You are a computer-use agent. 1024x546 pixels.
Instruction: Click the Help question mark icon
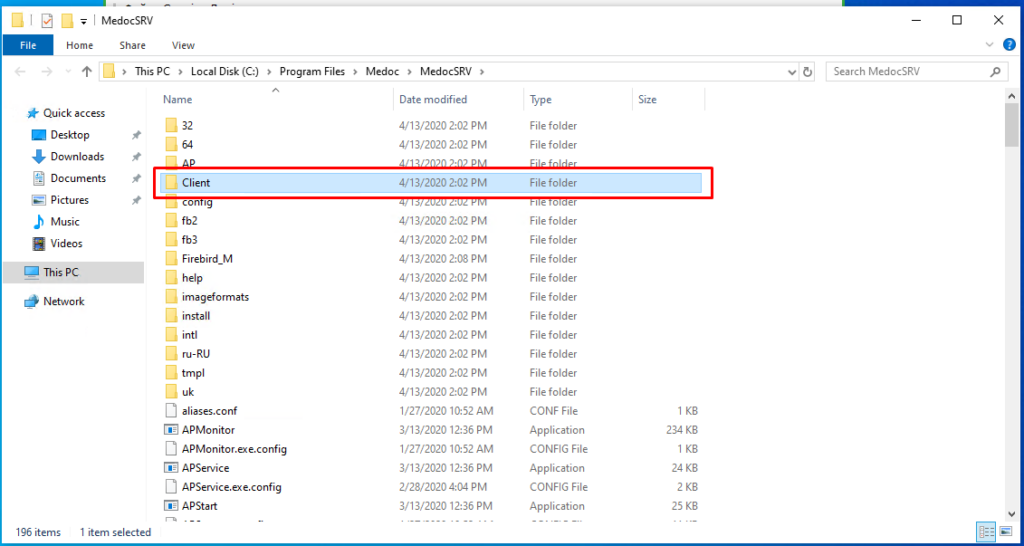pos(1008,45)
